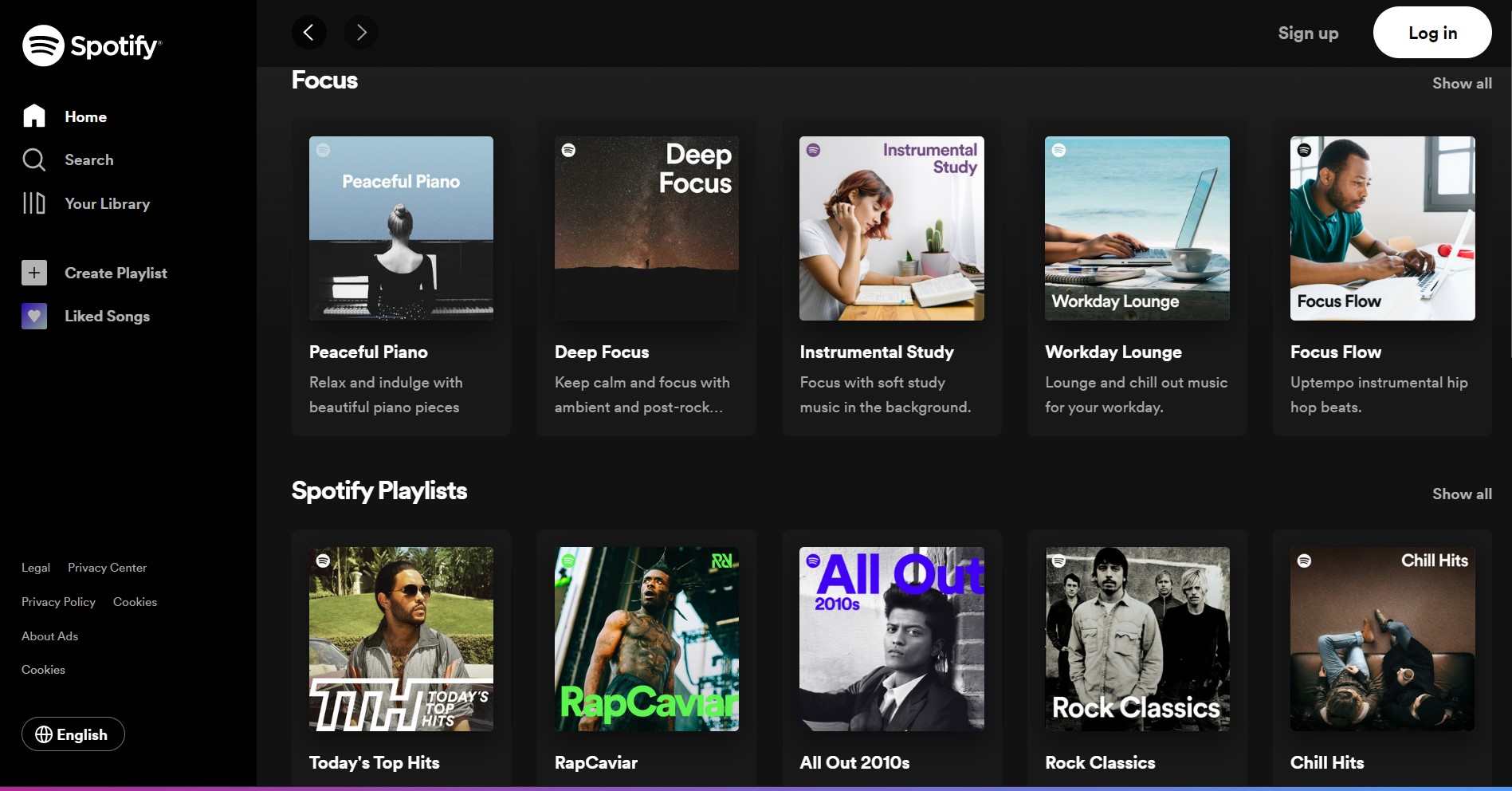The width and height of the screenshot is (1512, 791).
Task: Click 'Focus with soft study music' description
Action: [x=886, y=395]
